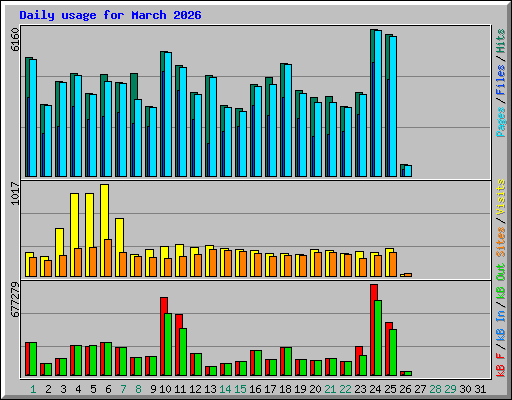Click day 20 on the x-axis
The width and height of the screenshot is (512, 400).
click(x=315, y=389)
